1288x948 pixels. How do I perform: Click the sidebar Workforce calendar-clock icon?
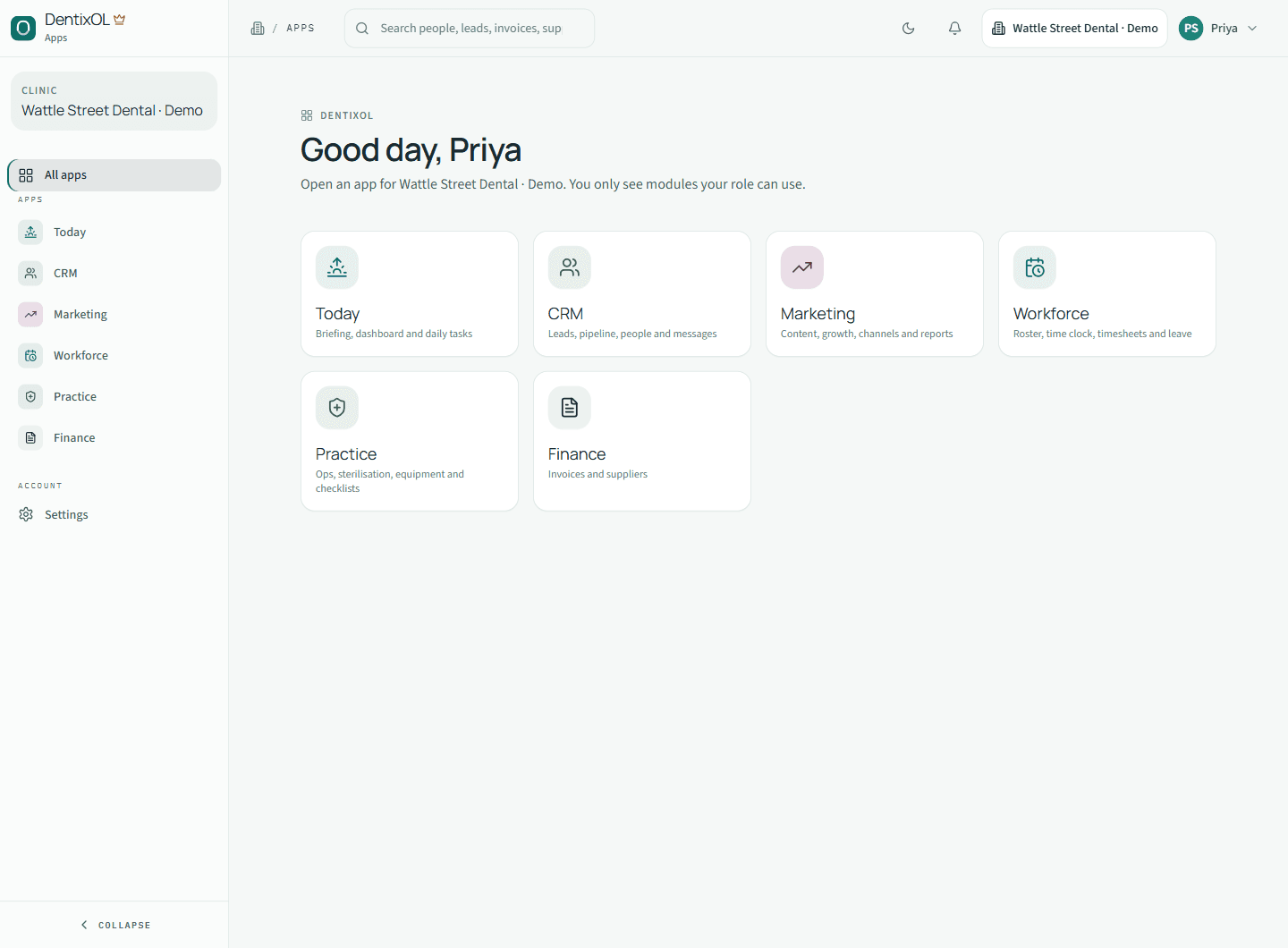click(30, 356)
